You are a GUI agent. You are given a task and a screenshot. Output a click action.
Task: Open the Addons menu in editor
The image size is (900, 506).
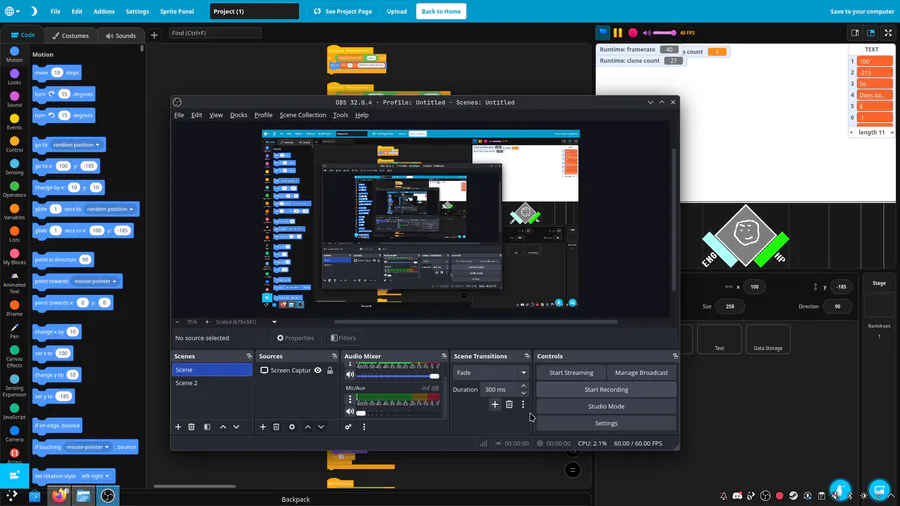pyautogui.click(x=104, y=11)
